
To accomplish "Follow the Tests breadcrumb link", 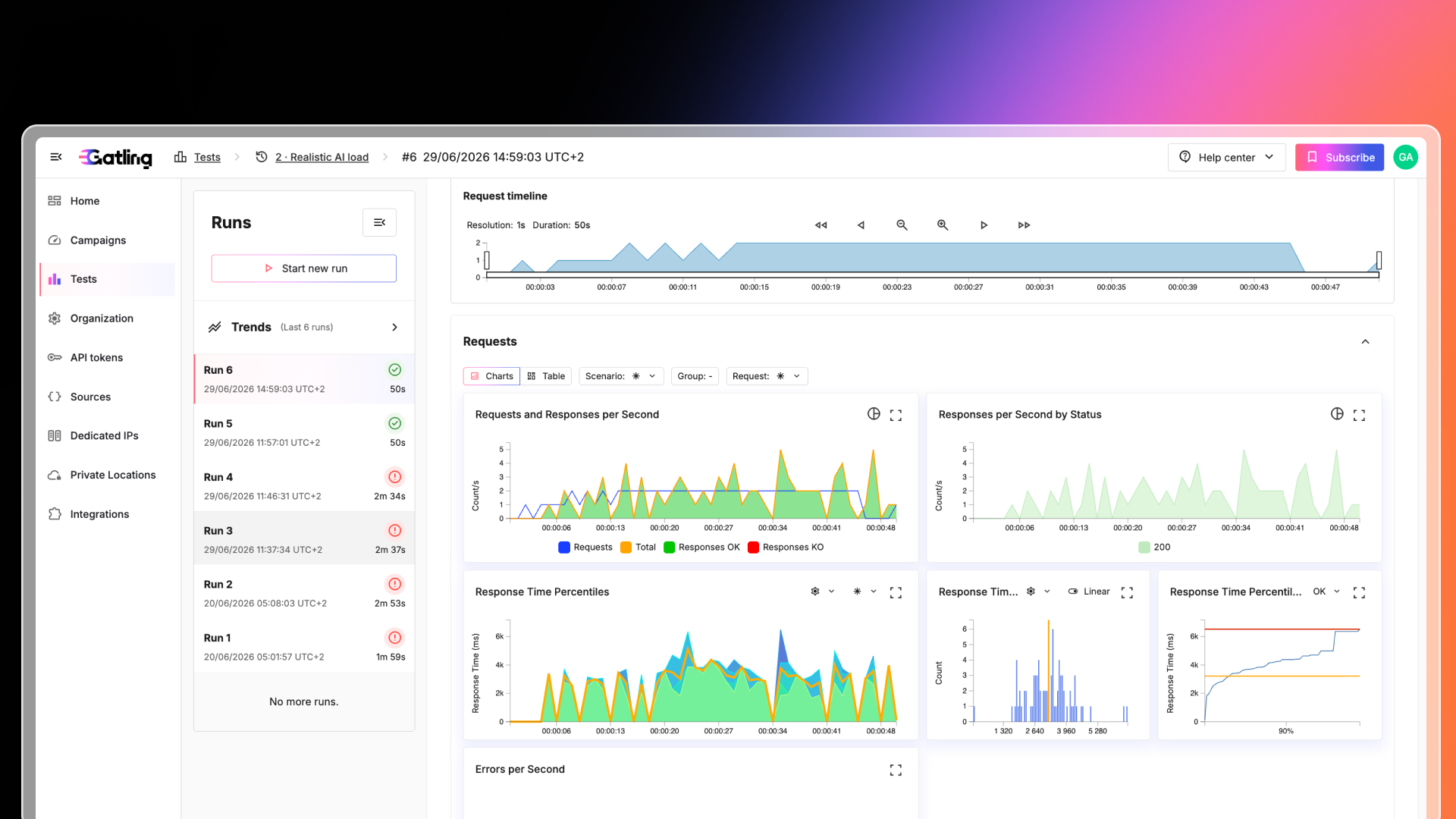I will 207,157.
